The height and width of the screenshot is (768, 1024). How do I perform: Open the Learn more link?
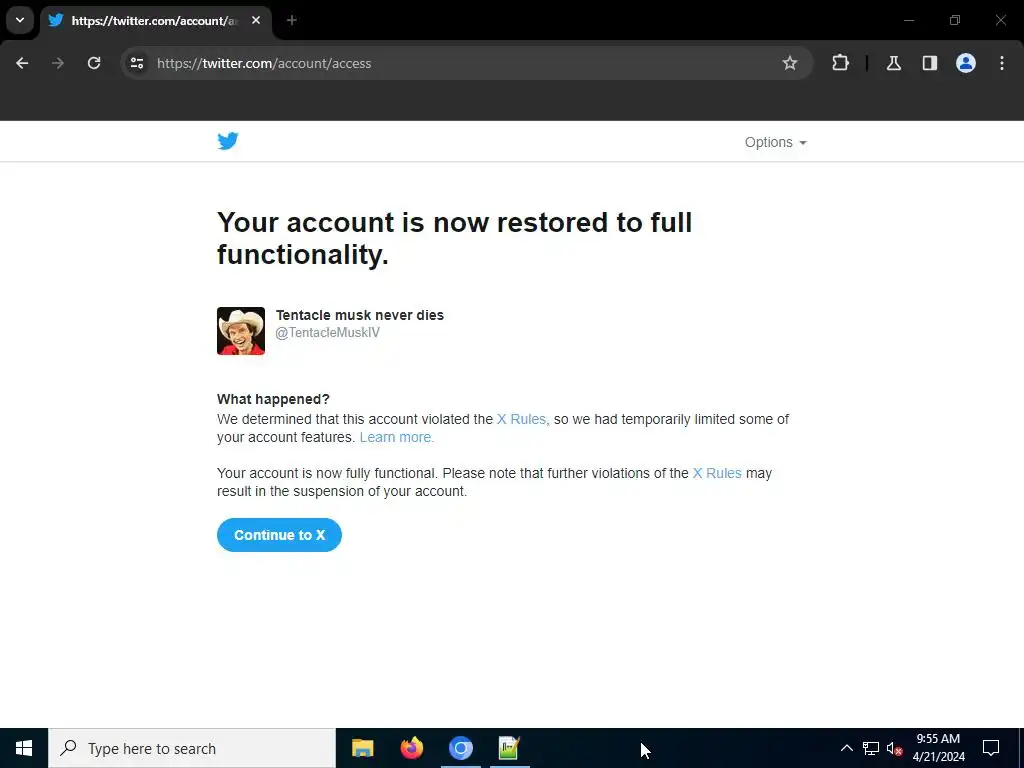396,438
